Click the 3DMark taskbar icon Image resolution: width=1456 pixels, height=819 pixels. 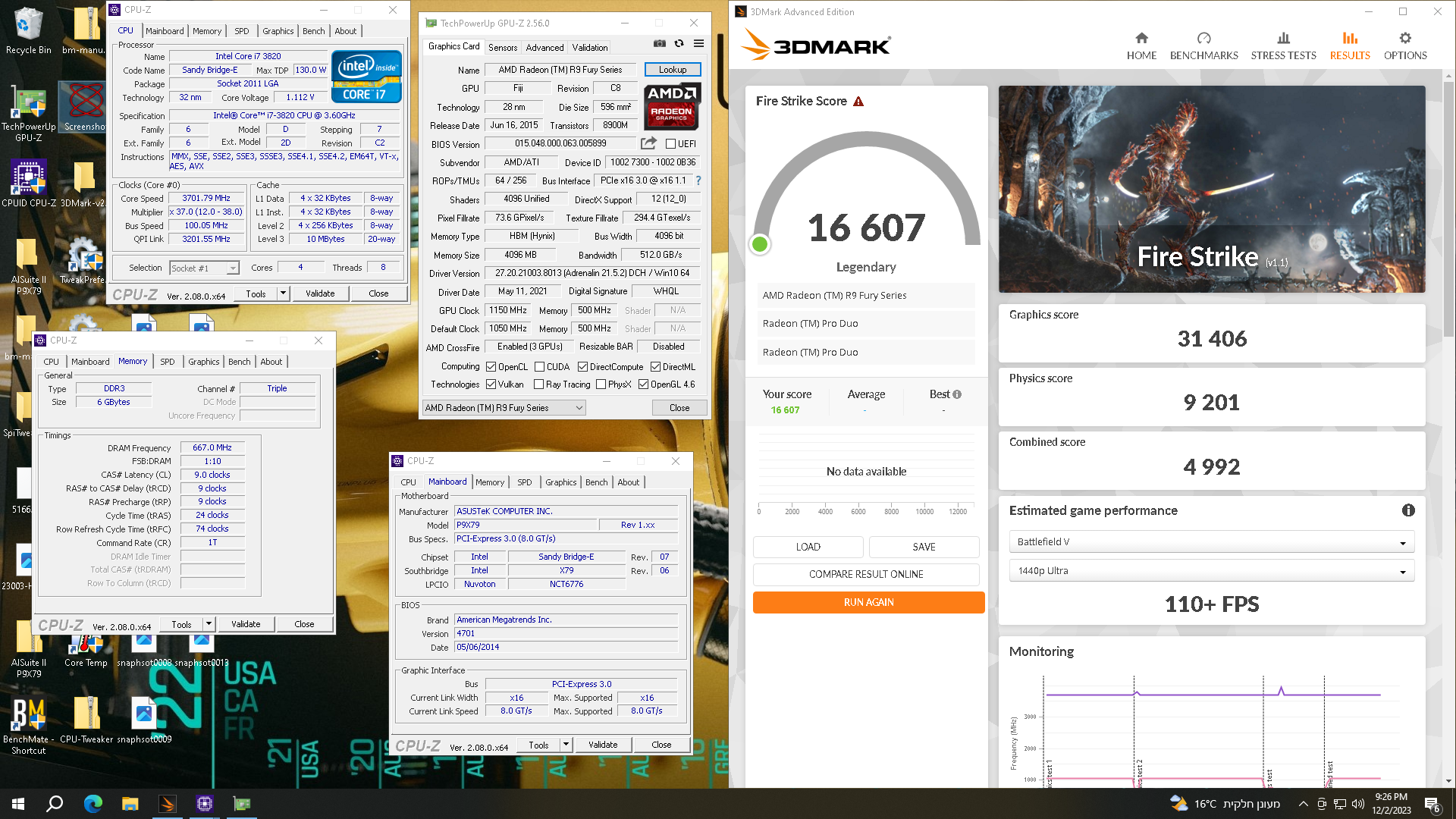tap(168, 804)
